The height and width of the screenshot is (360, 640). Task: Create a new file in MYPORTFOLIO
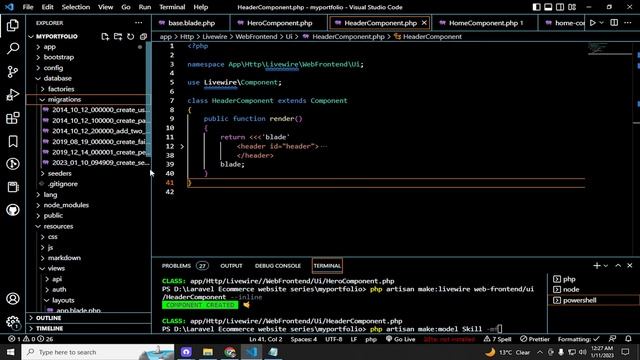click(x=105, y=37)
